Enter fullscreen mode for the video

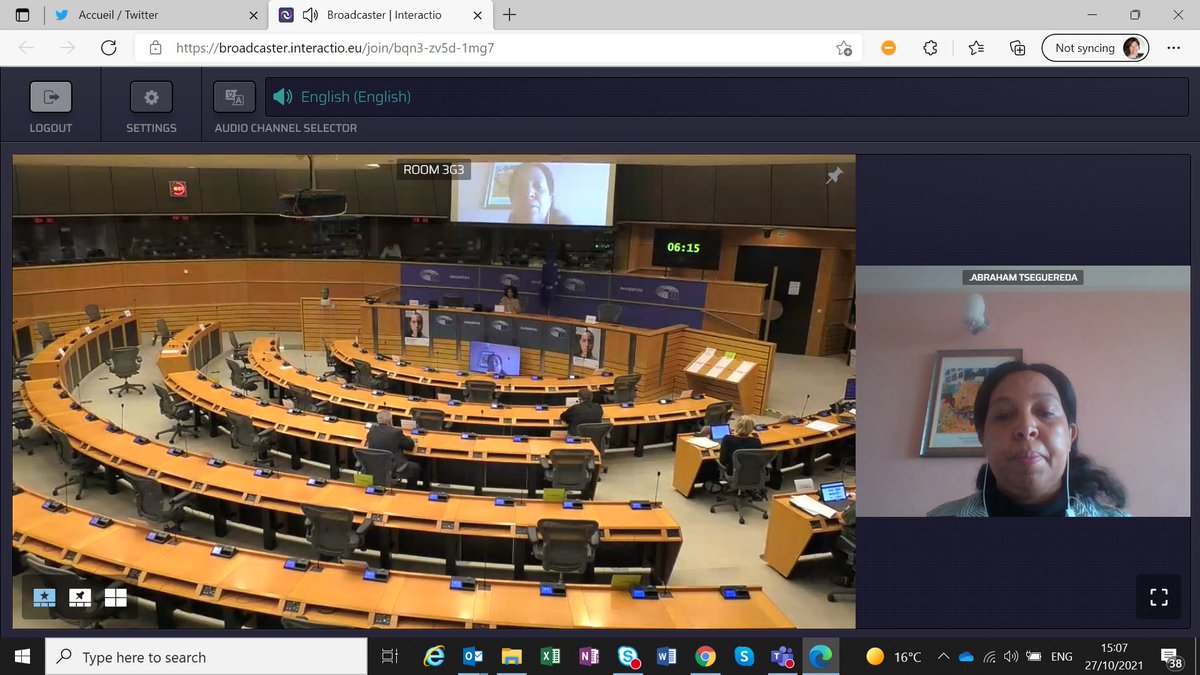point(1159,598)
